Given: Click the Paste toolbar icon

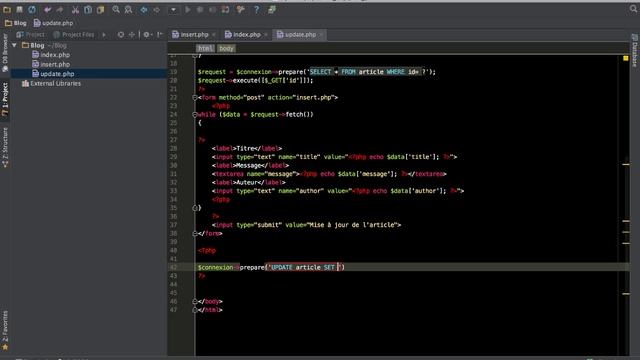Looking at the screenshot, I should 100,9.
